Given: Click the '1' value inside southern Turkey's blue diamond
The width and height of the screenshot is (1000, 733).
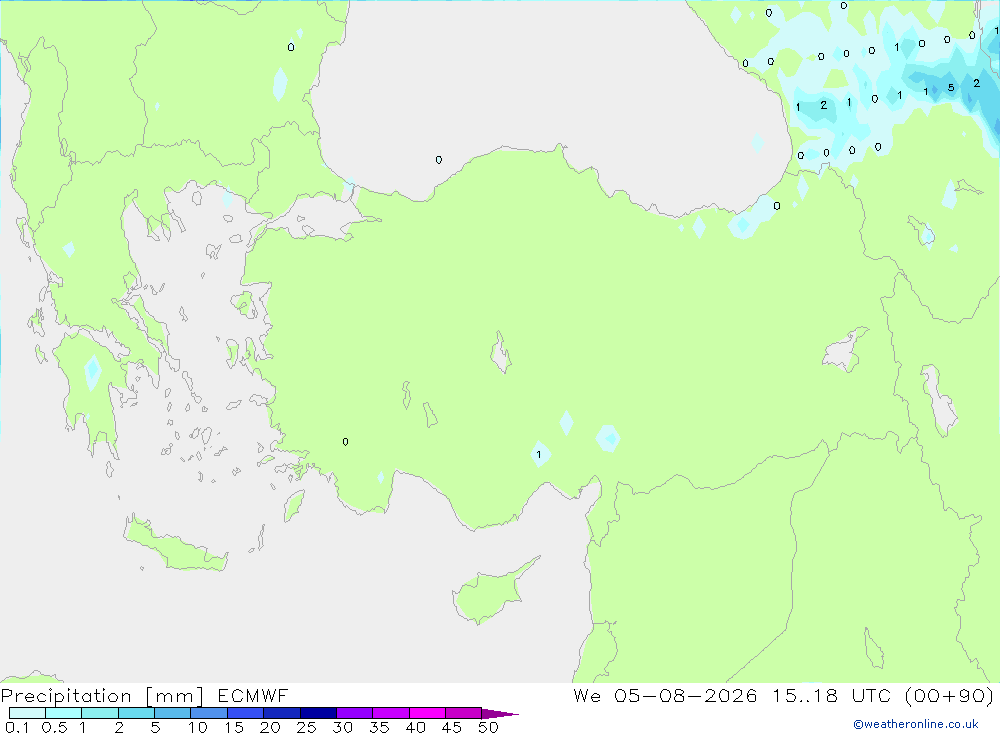Looking at the screenshot, I should click(539, 455).
